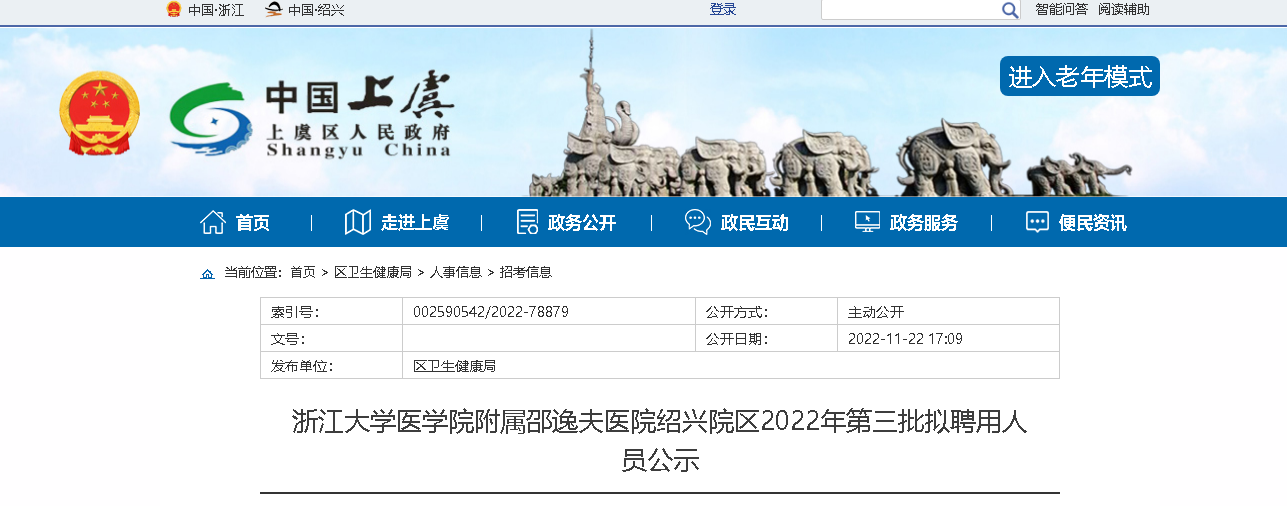Click the message icon beside 便民资讯
This screenshot has width=1287, height=506.
pos(1038,222)
